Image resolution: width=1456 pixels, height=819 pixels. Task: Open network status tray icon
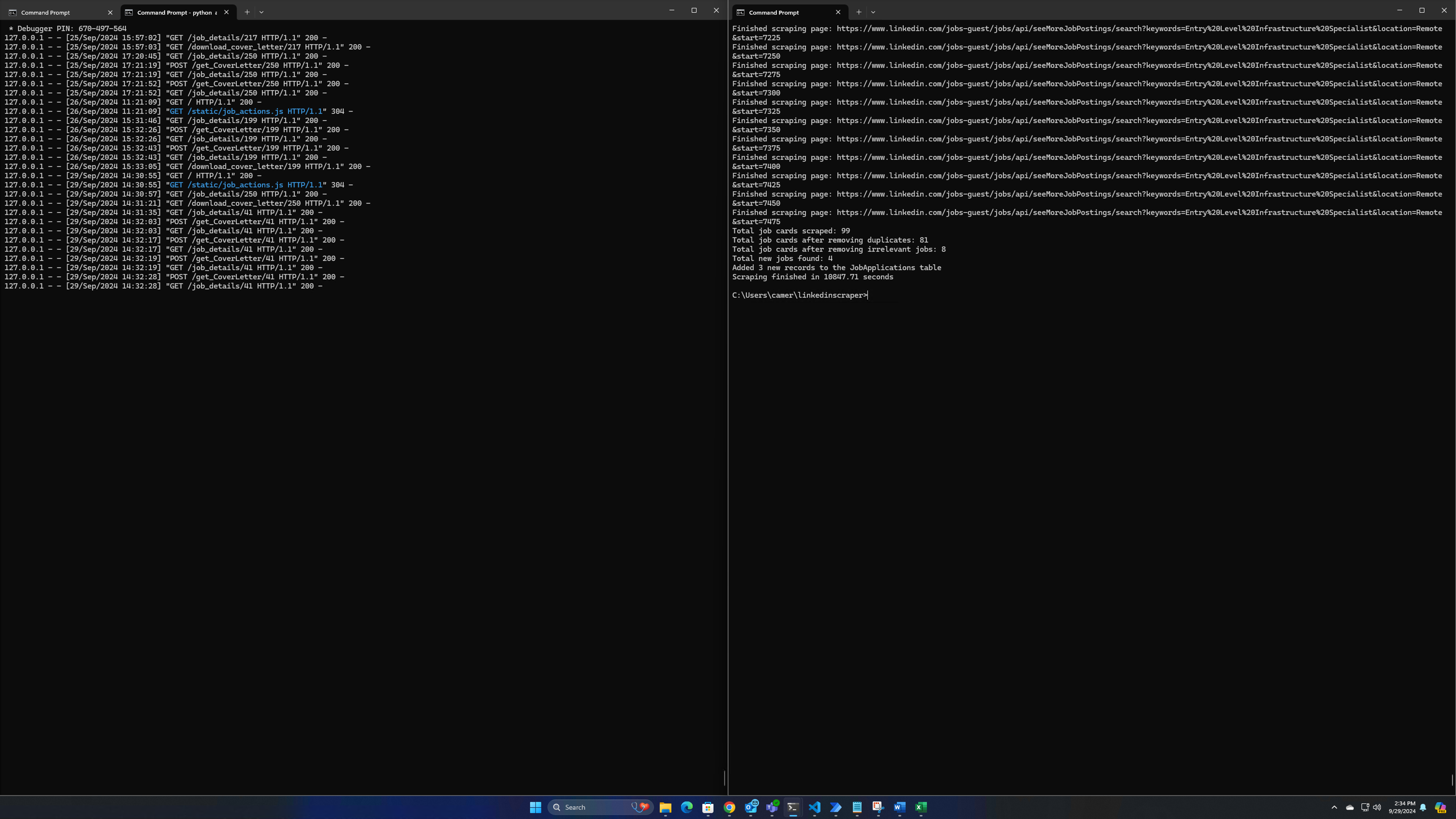coord(1365,807)
